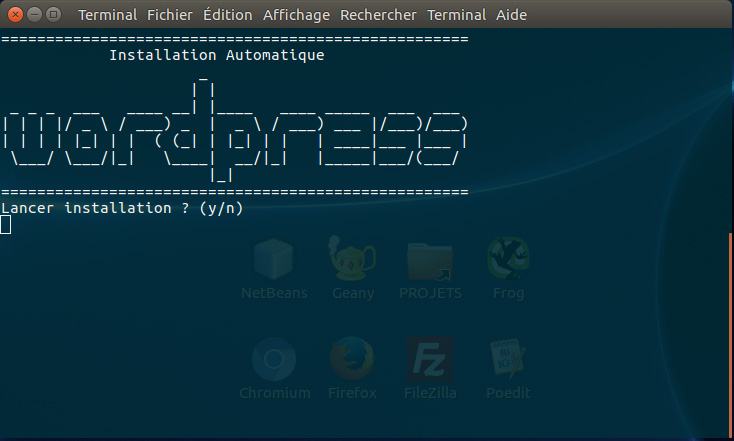This screenshot has width=734, height=441.
Task: Click the PROJETS folder shortcut icon
Action: pos(430,261)
